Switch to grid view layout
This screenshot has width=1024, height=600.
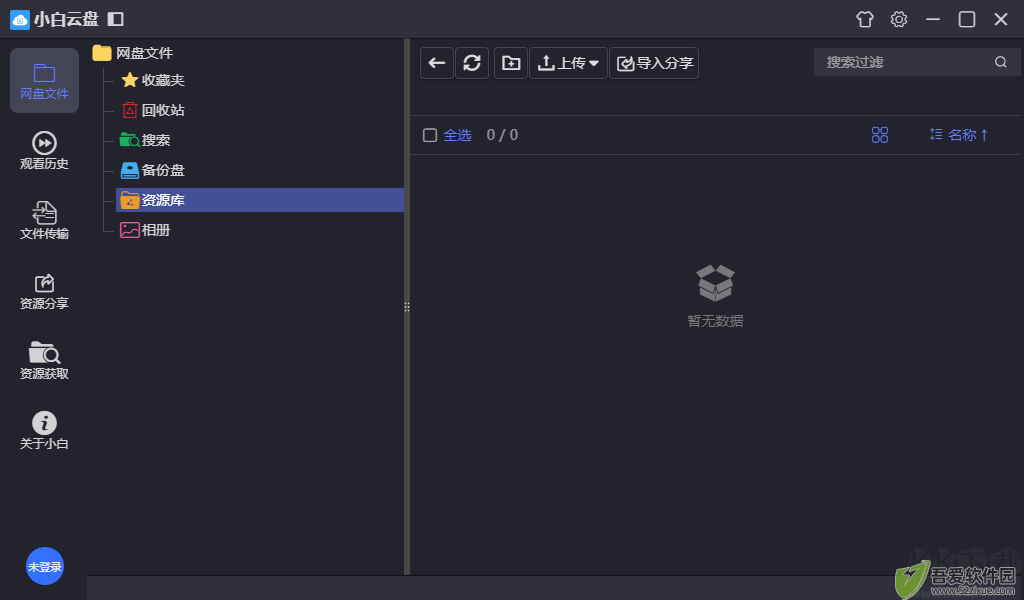click(x=880, y=135)
